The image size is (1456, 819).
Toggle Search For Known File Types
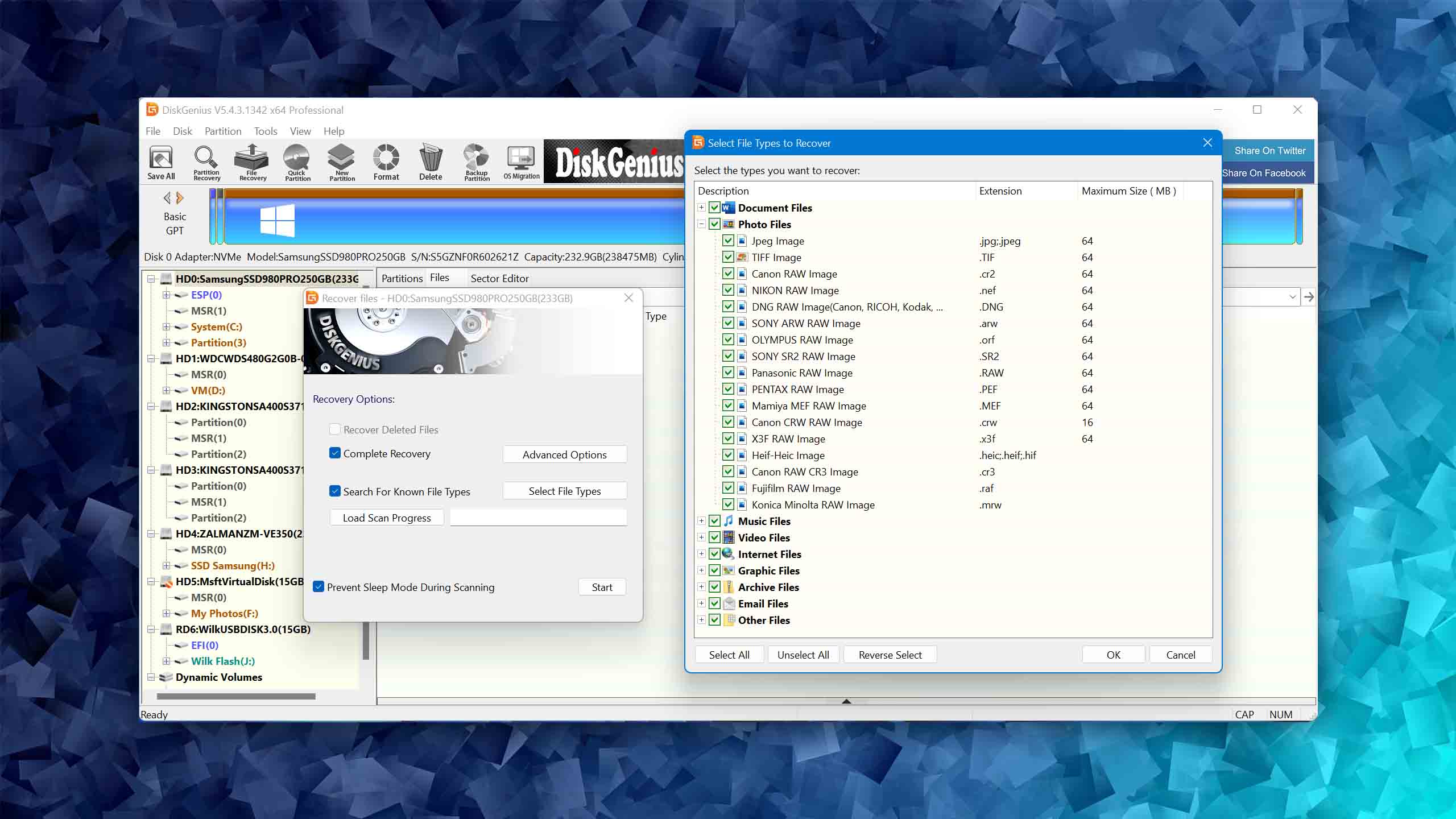pos(335,491)
